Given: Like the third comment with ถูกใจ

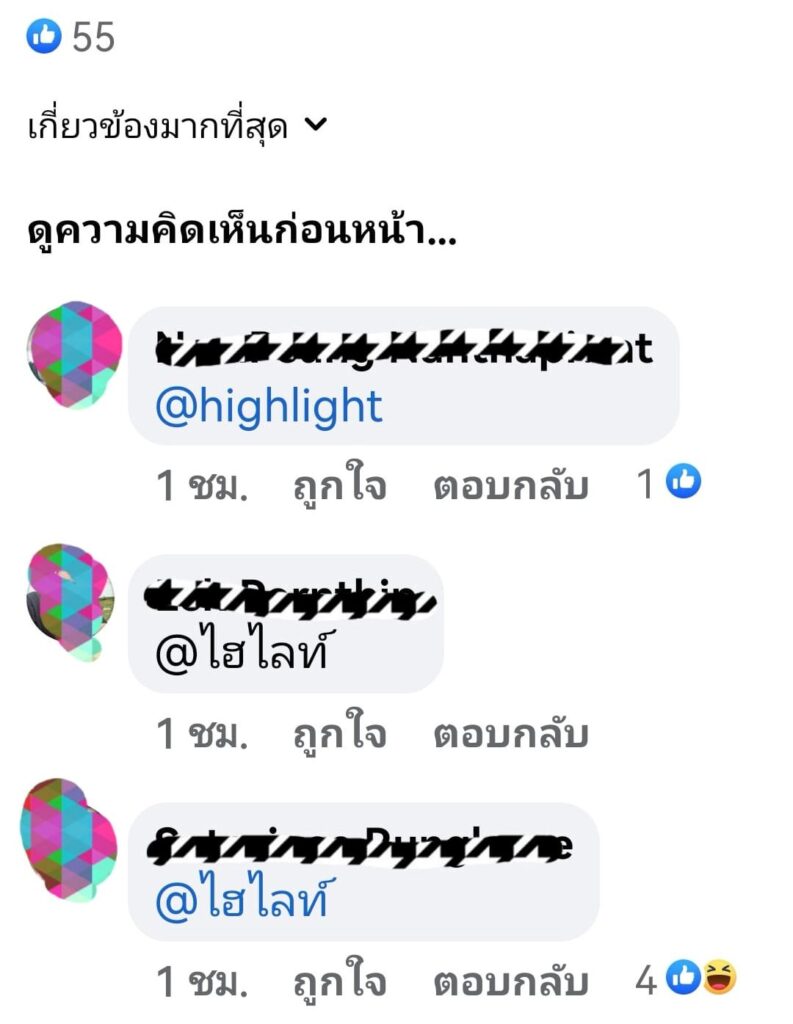Looking at the screenshot, I should point(340,981).
